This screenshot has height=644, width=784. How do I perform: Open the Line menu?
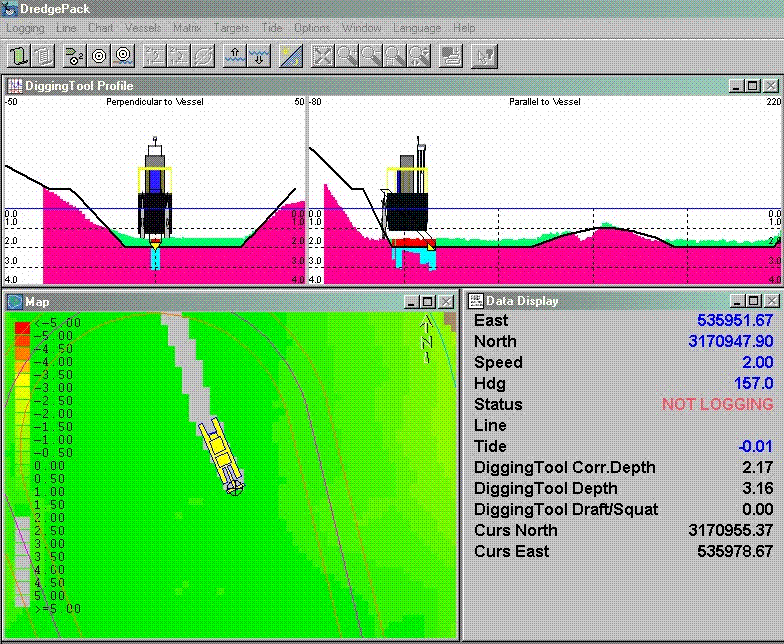click(x=66, y=28)
